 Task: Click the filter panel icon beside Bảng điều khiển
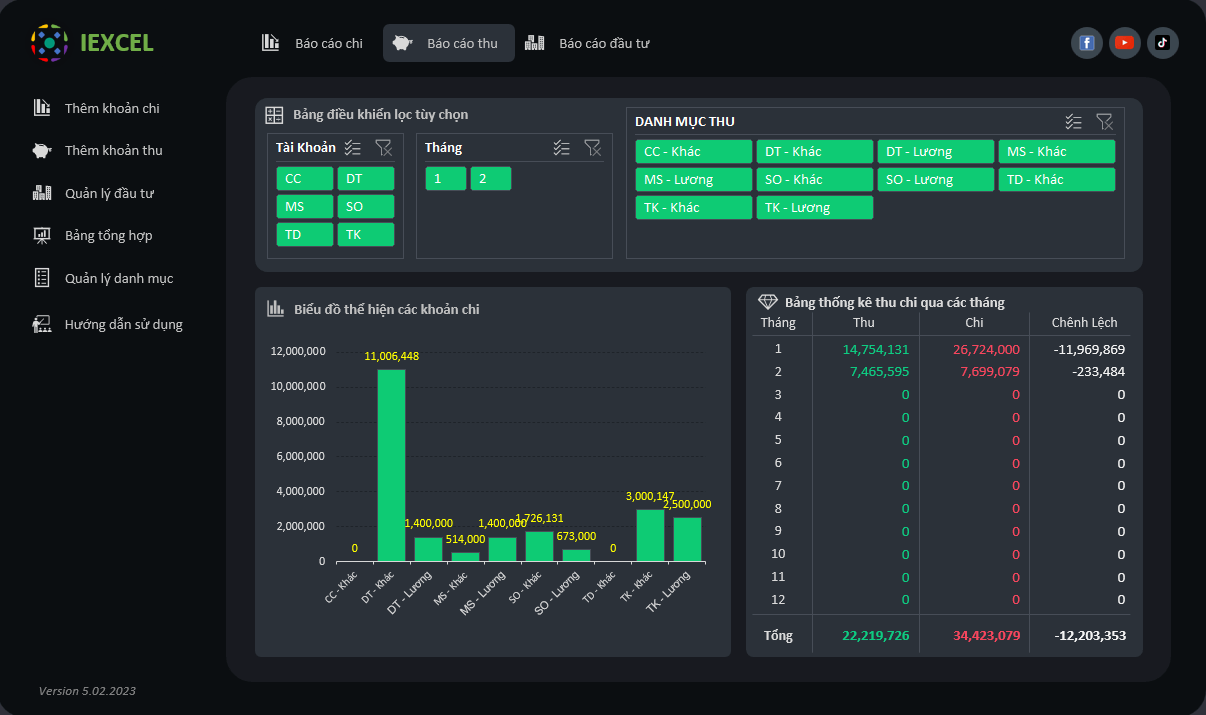pos(274,115)
